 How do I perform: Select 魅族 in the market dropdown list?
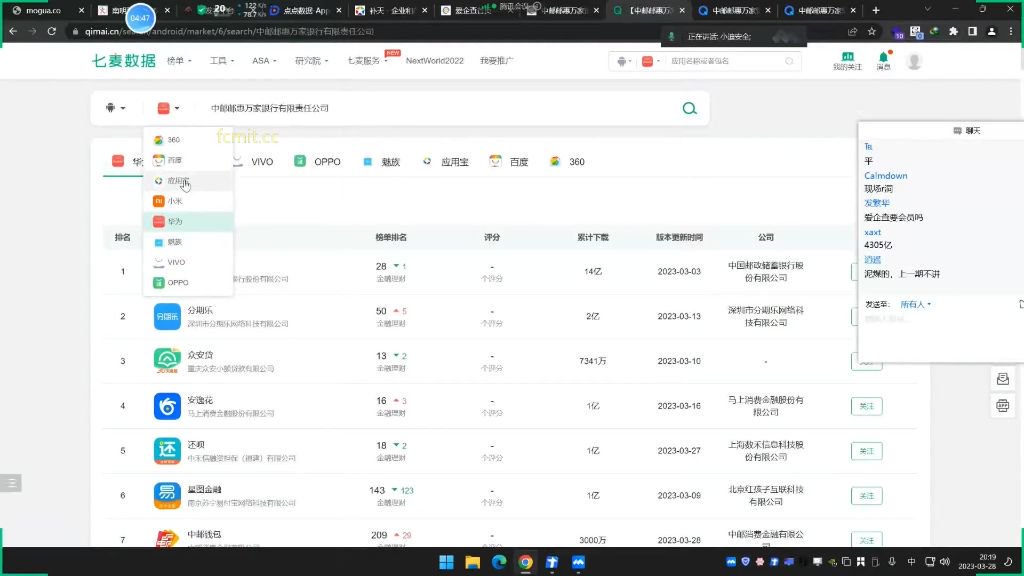pyautogui.click(x=188, y=242)
